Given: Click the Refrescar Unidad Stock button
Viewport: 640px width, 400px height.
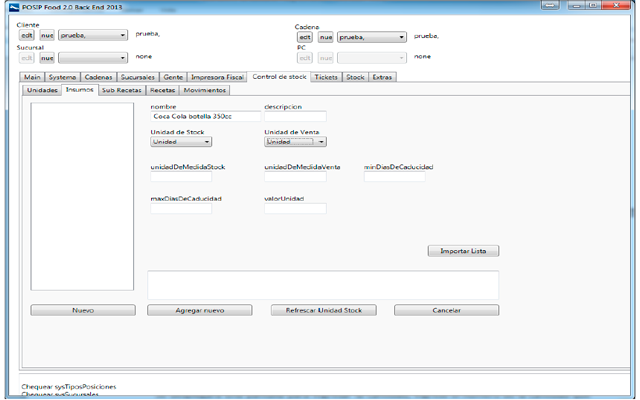Looking at the screenshot, I should [324, 310].
